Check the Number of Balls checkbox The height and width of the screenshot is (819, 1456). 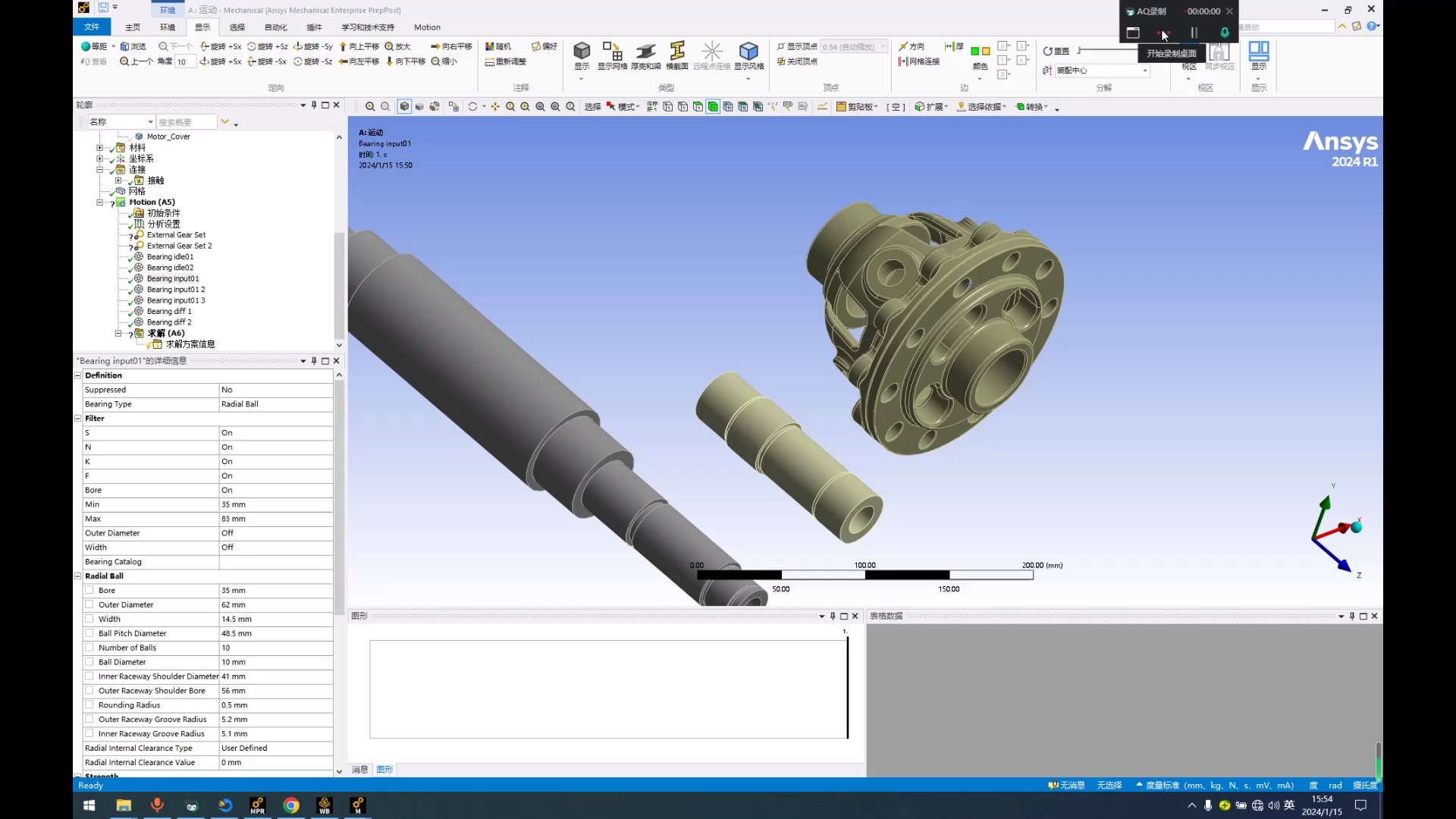[89, 648]
